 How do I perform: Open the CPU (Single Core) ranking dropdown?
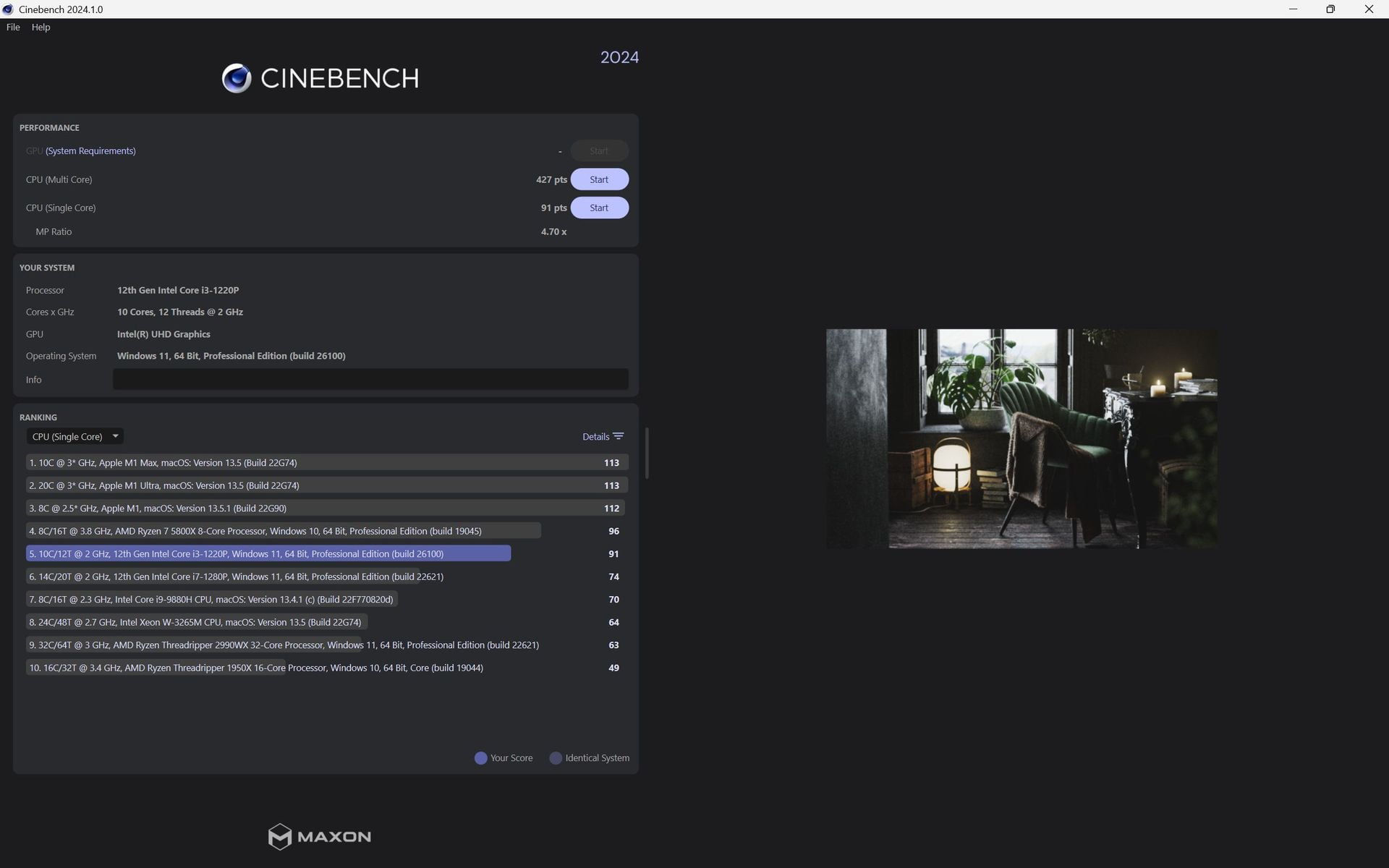coord(75,436)
